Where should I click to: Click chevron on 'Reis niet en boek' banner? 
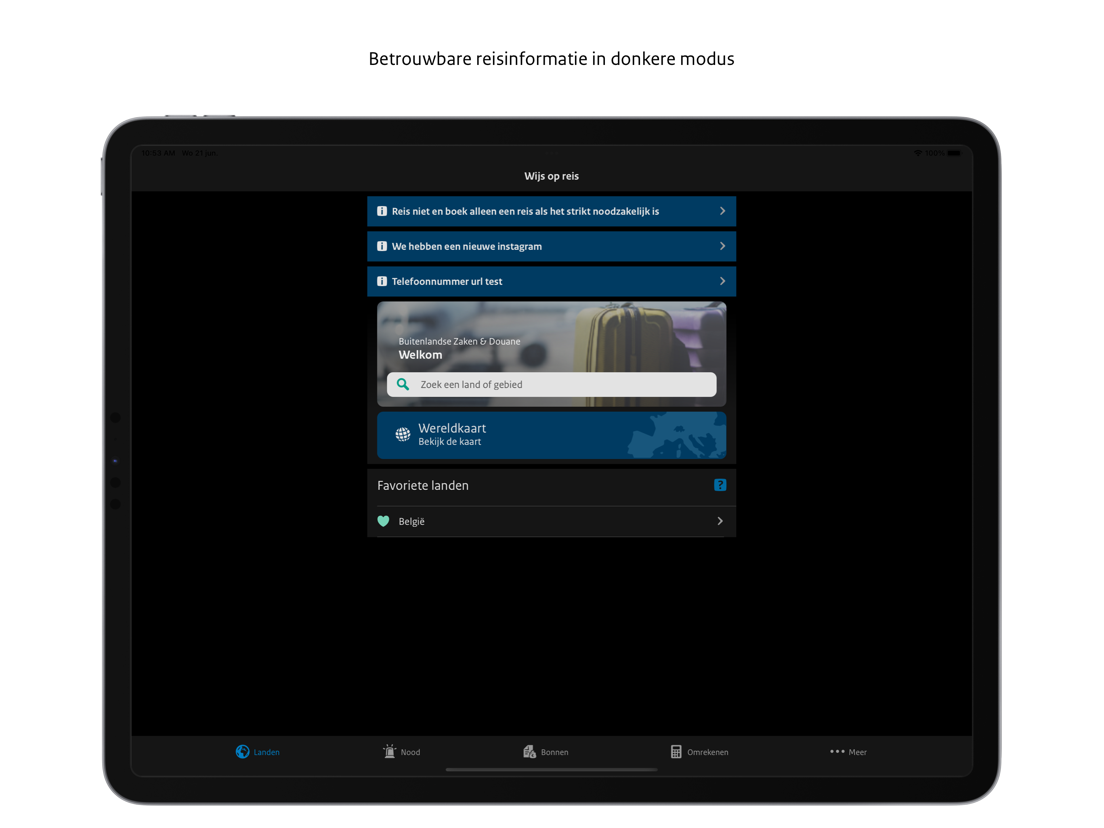[x=722, y=211]
